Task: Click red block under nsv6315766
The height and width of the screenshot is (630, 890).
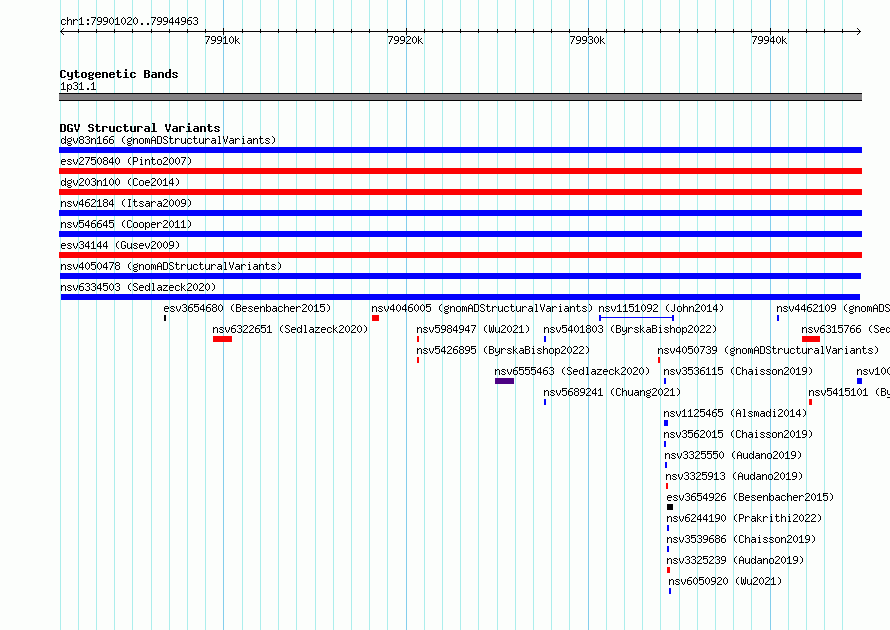Action: pyautogui.click(x=811, y=339)
